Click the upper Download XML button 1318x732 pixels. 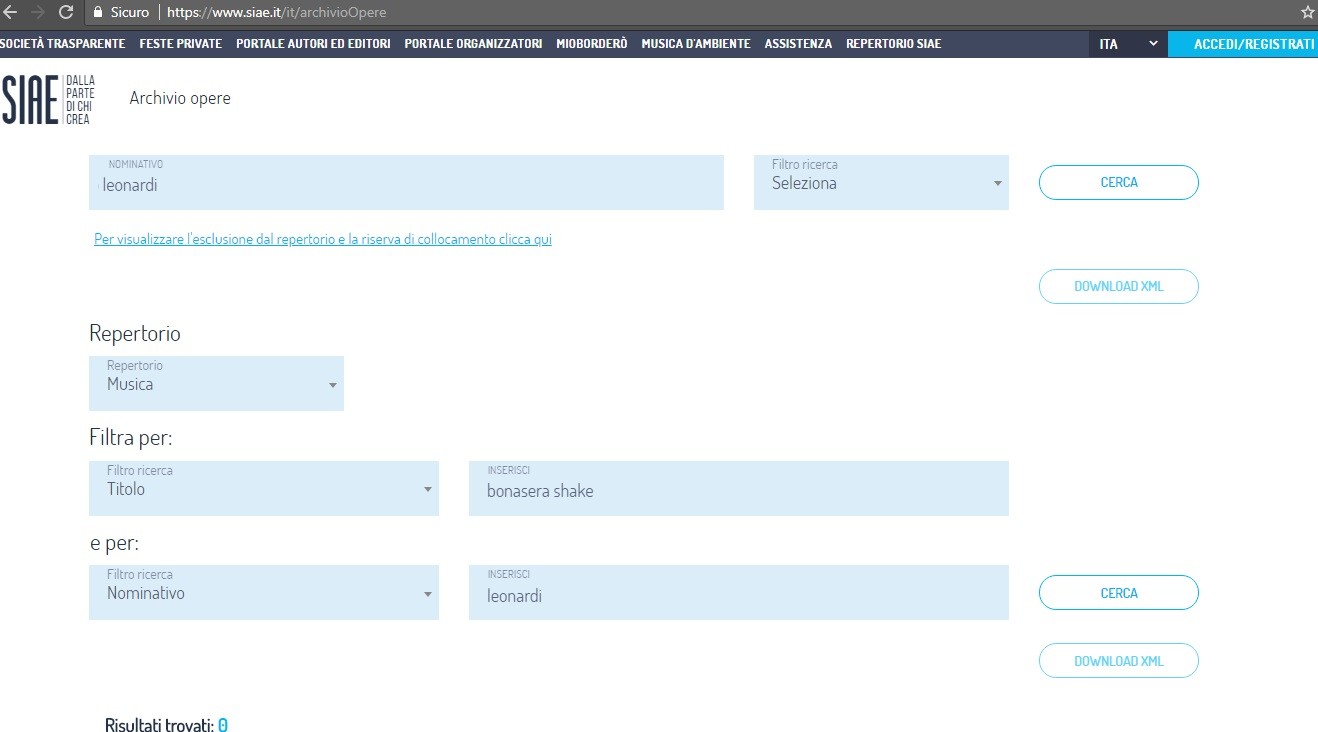tap(1119, 286)
